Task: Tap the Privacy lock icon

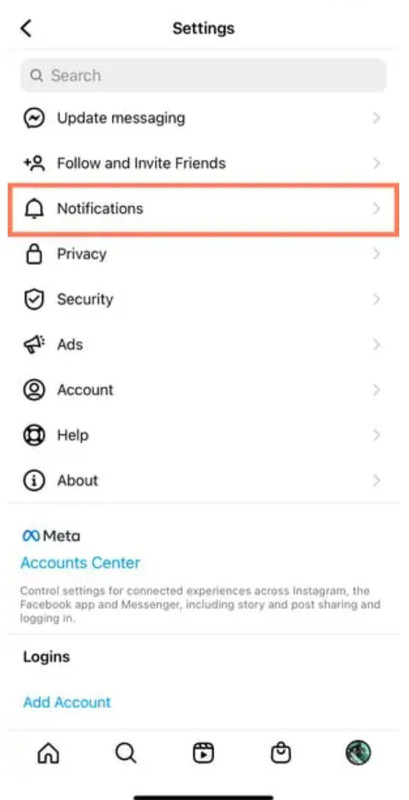Action: click(x=34, y=254)
